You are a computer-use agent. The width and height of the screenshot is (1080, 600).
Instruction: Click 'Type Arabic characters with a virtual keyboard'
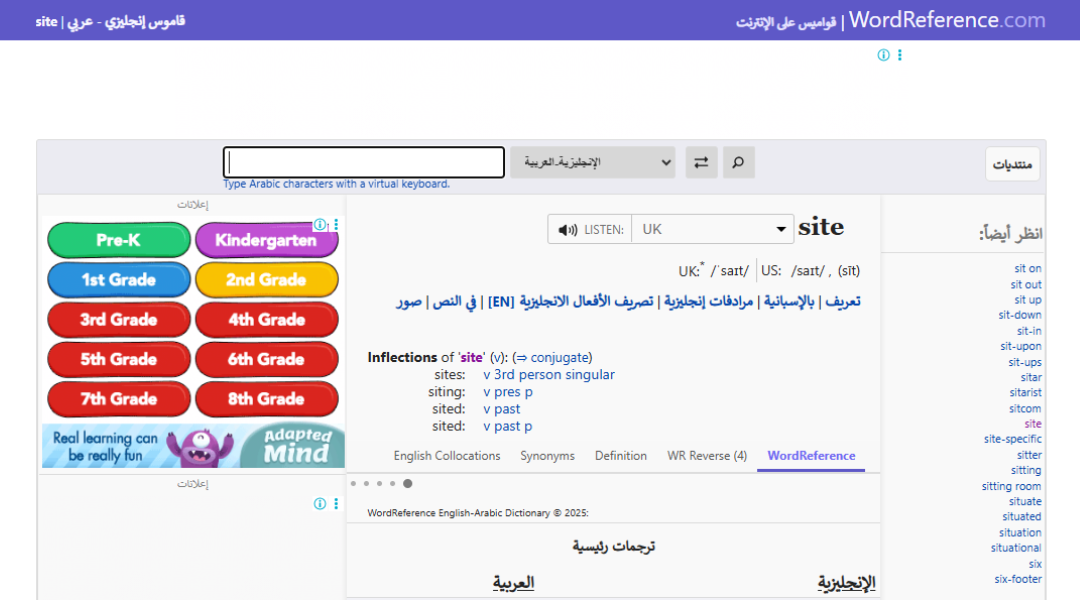click(336, 184)
